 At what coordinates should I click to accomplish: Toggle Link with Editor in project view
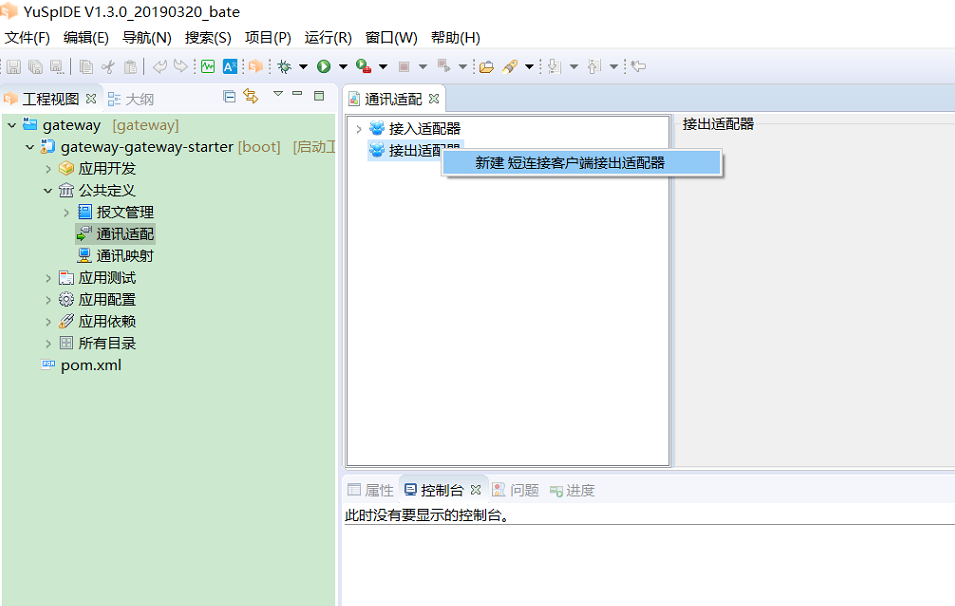251,97
